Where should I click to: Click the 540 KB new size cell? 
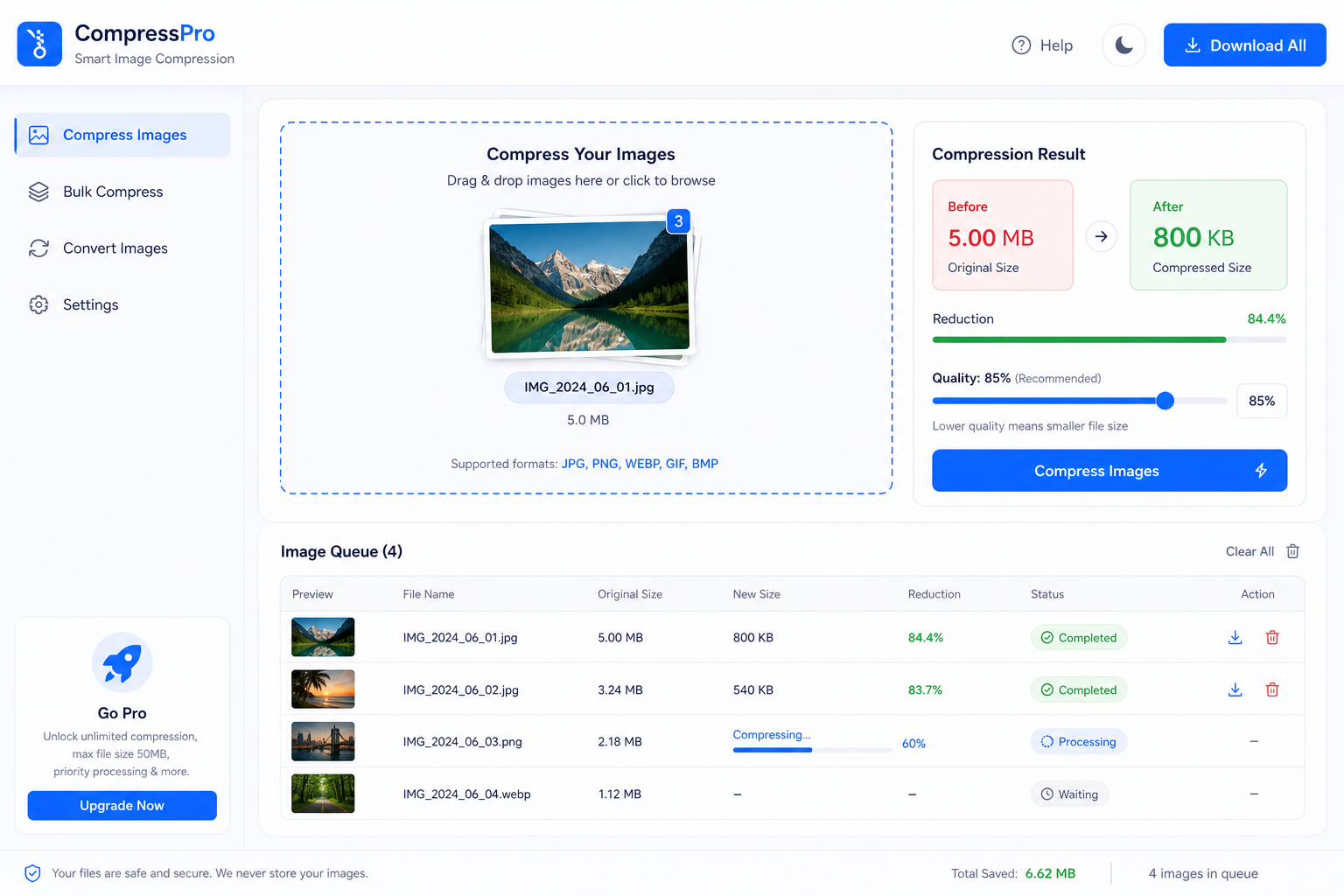(x=753, y=690)
